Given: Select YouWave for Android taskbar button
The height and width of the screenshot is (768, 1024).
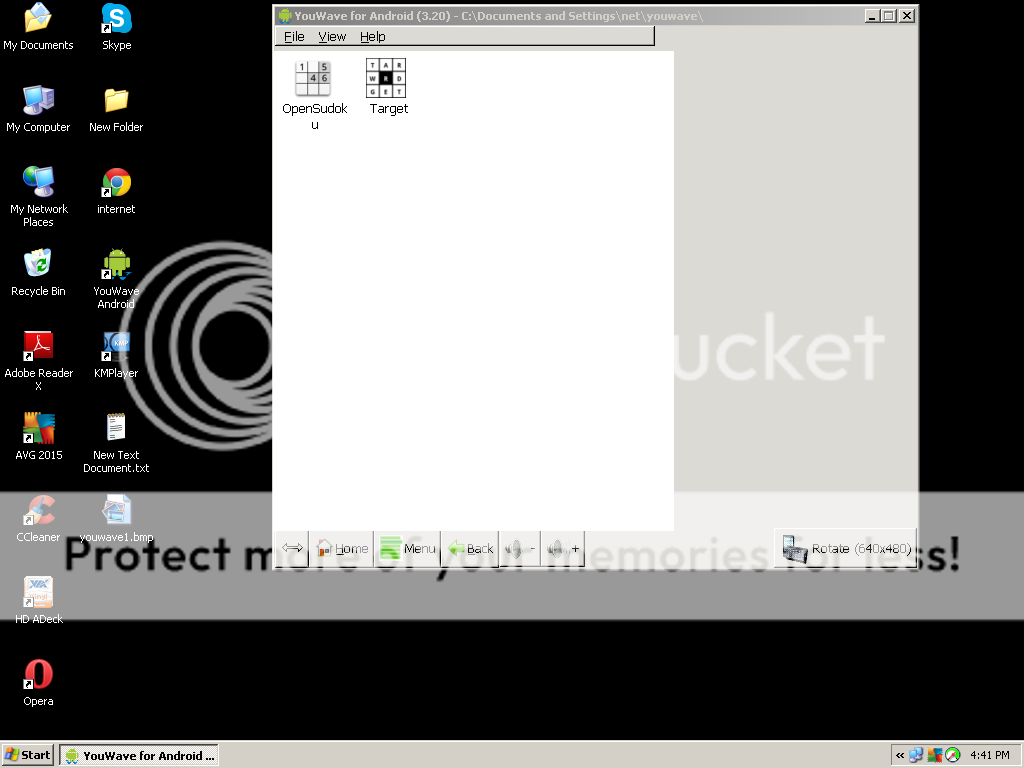Looking at the screenshot, I should pos(139,755).
